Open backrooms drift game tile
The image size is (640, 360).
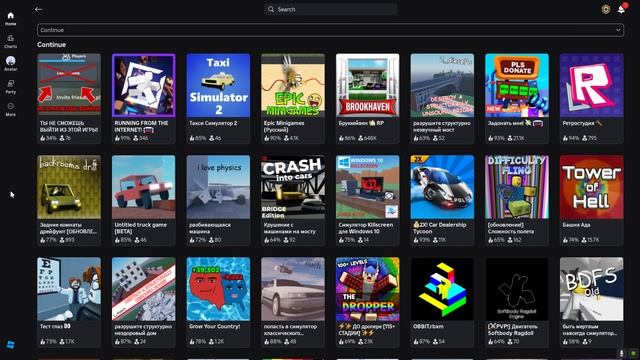tap(69, 200)
